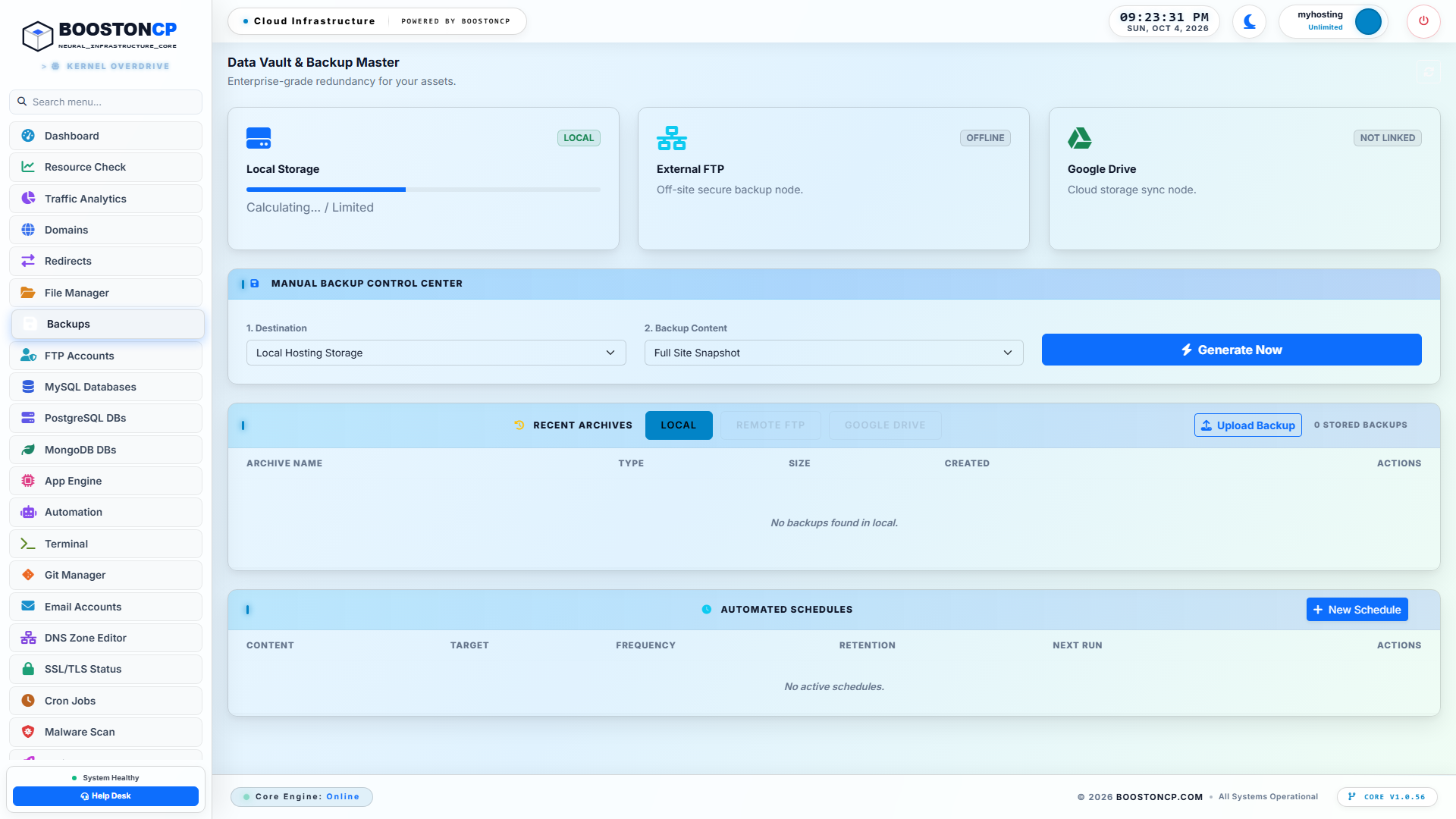1456x819 pixels.
Task: Select the Traffic Analytics pie icon
Action: 28,199
